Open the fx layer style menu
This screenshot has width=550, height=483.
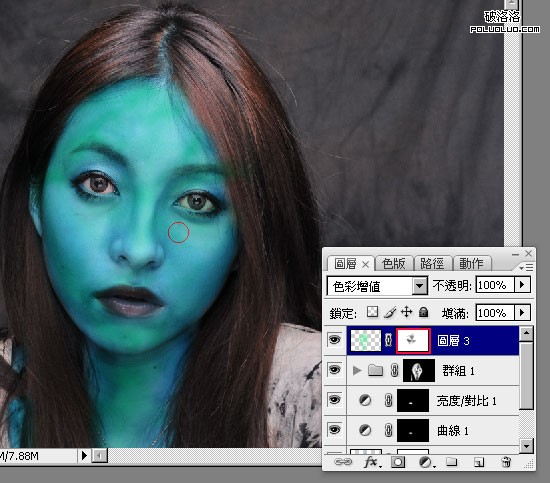click(x=372, y=463)
